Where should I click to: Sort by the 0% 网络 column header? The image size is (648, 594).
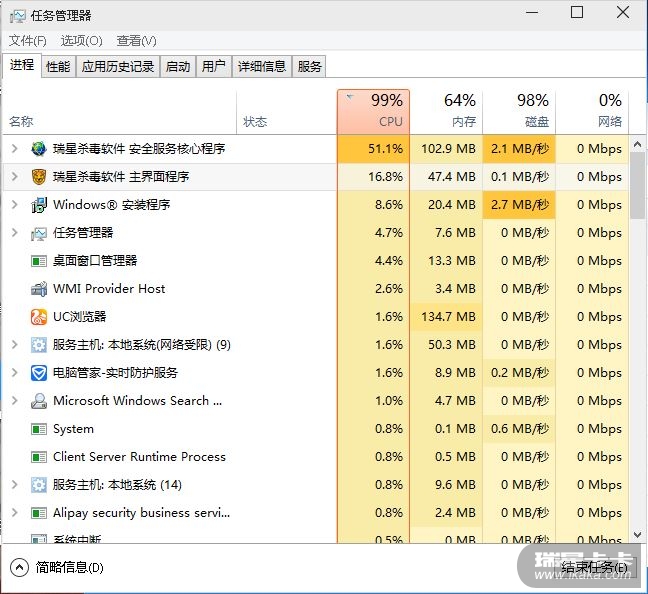tap(592, 112)
